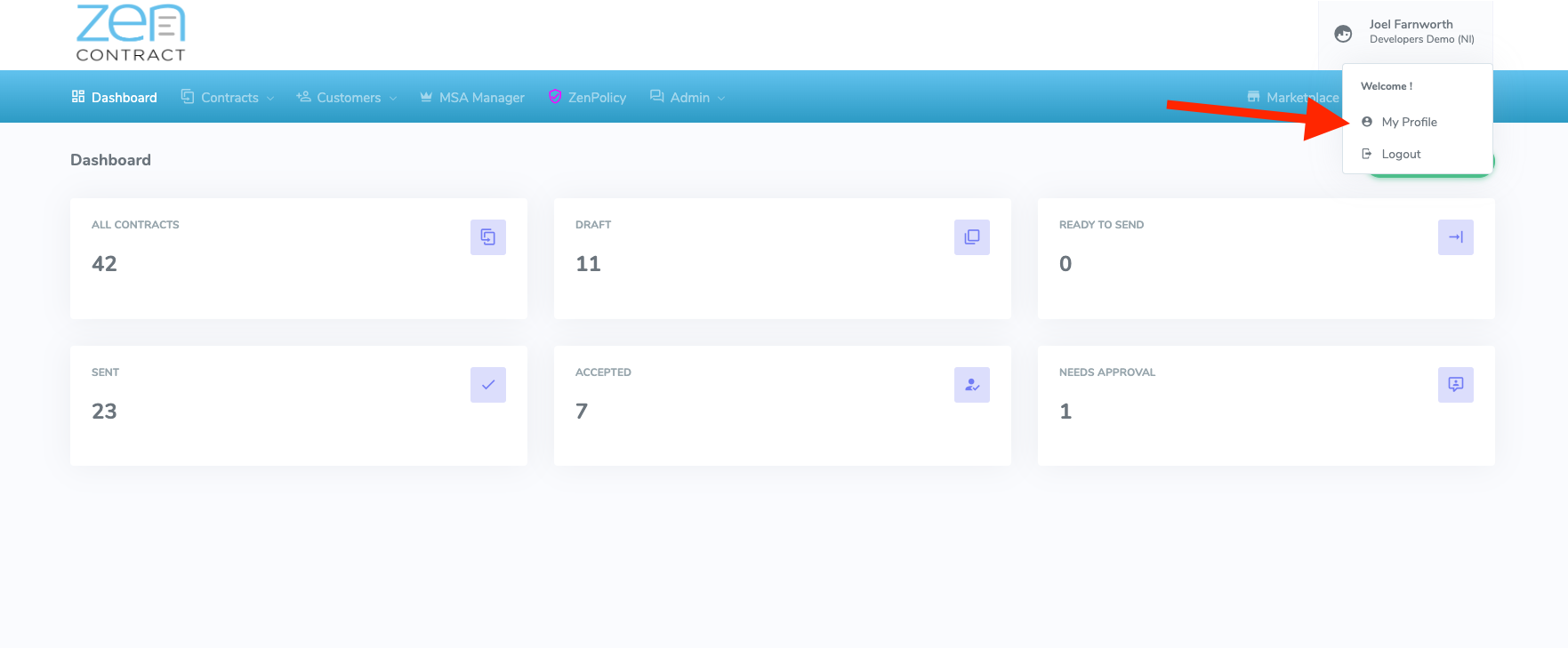This screenshot has width=1568, height=648.
Task: Expand the Admin dropdown menu
Action: click(x=689, y=98)
